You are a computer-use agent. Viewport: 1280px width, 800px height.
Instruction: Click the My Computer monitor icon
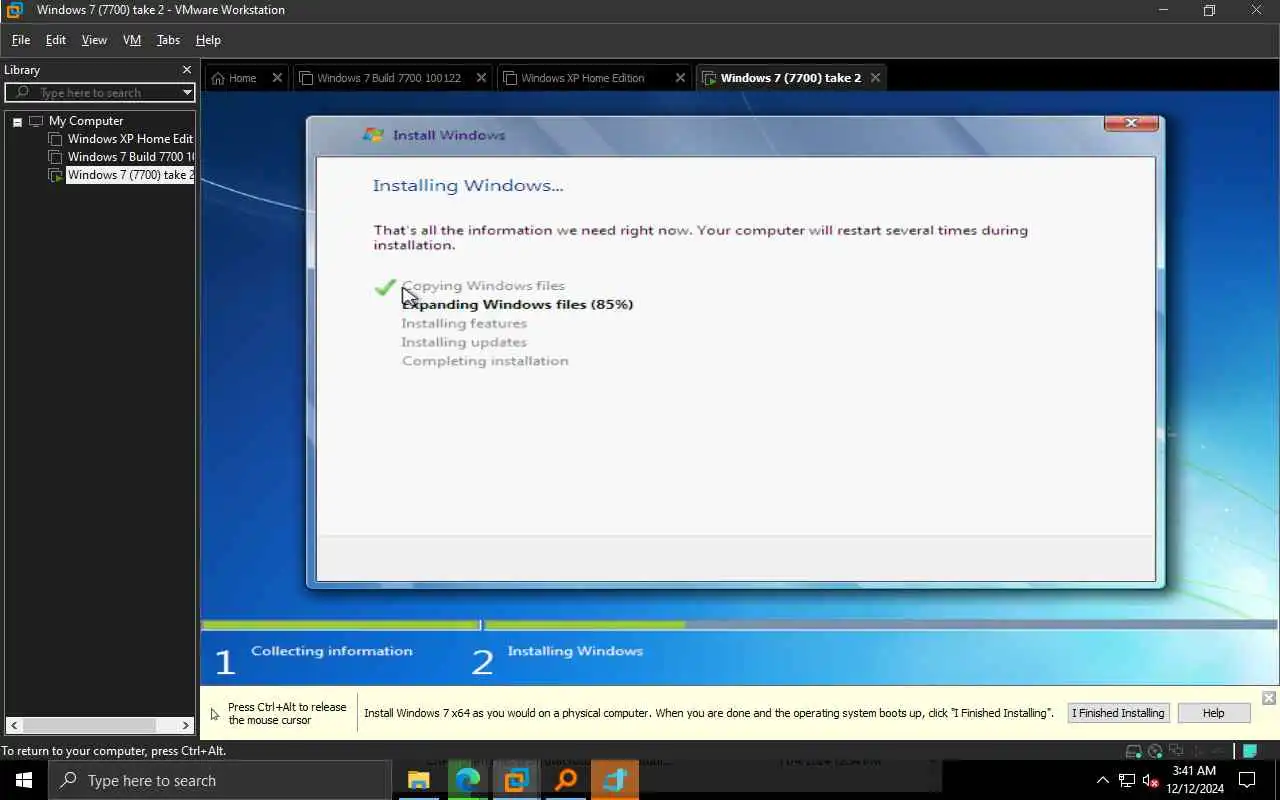tap(36, 121)
